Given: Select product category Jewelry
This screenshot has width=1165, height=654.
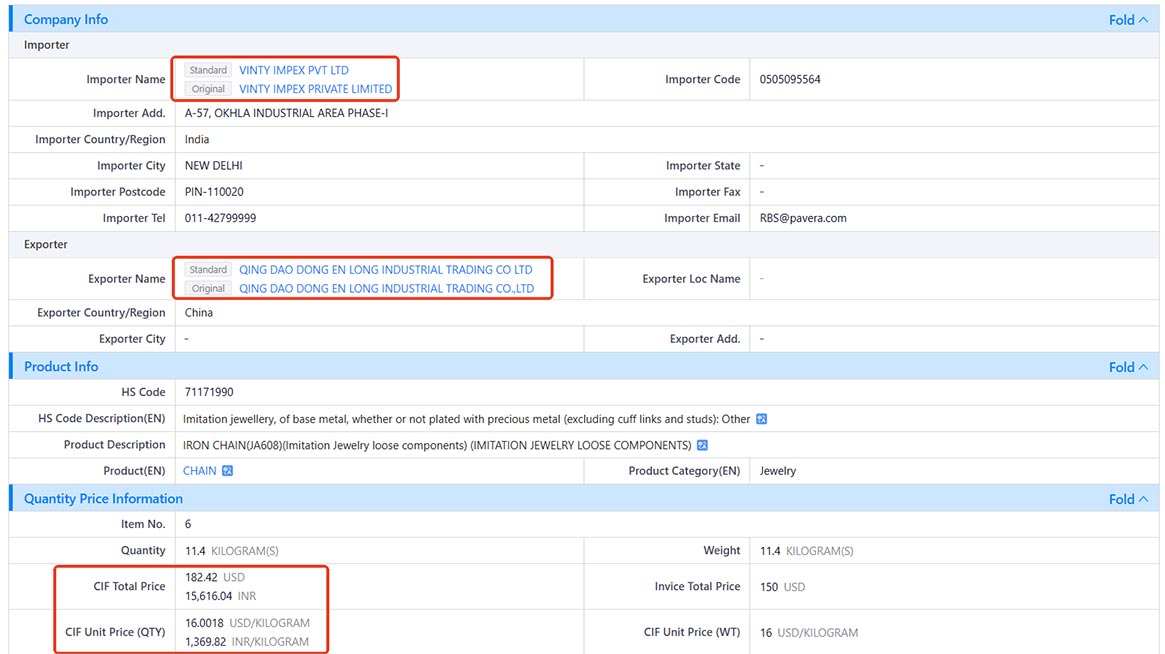Looking at the screenshot, I should [x=778, y=471].
